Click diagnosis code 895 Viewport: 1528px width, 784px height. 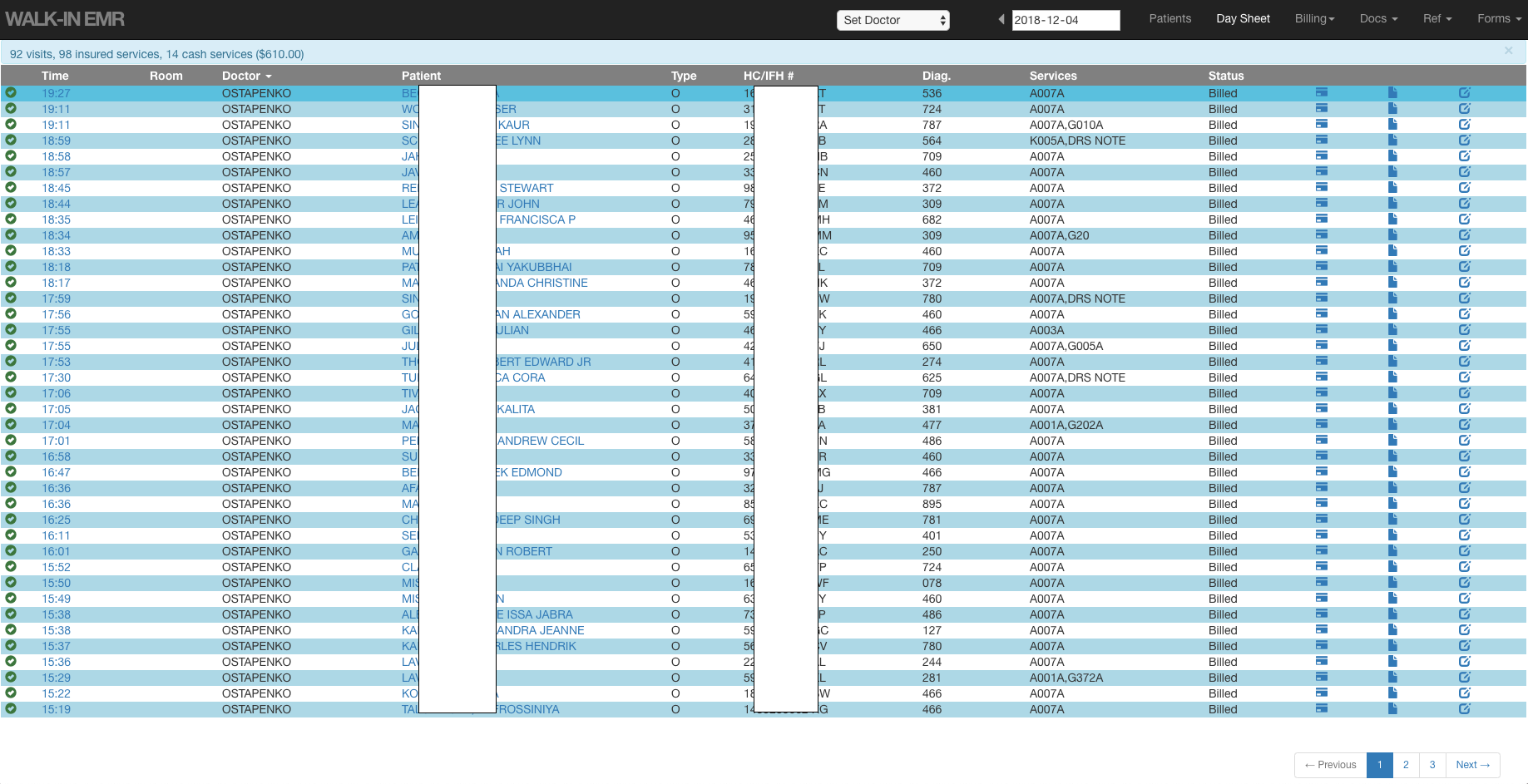tap(932, 504)
